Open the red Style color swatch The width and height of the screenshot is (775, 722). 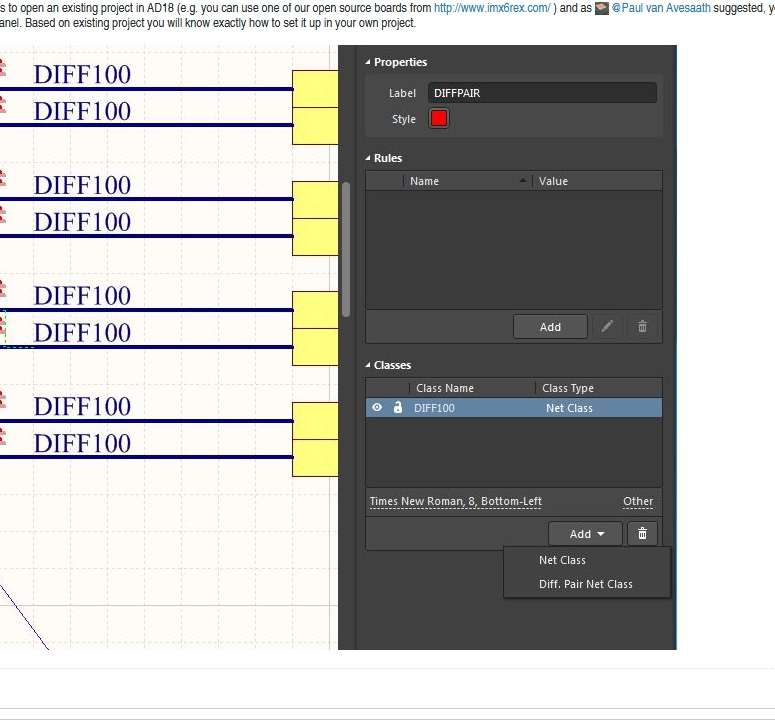pos(439,119)
